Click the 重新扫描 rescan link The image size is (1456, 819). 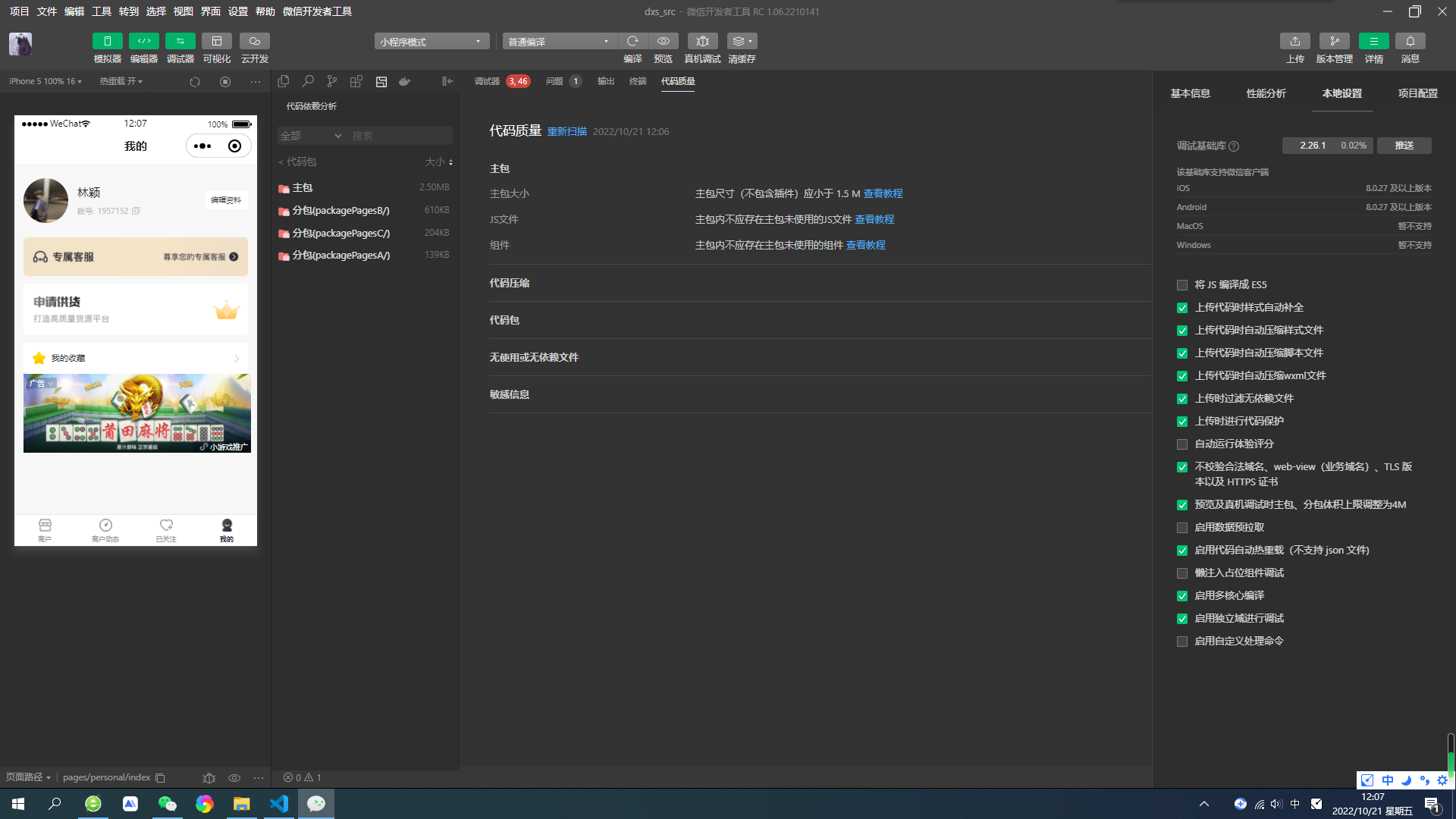pos(566,131)
